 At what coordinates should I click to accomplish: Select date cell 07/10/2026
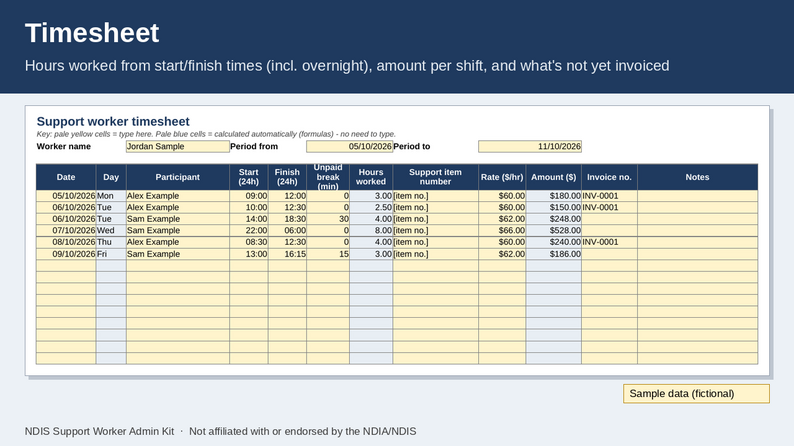pyautogui.click(x=66, y=230)
